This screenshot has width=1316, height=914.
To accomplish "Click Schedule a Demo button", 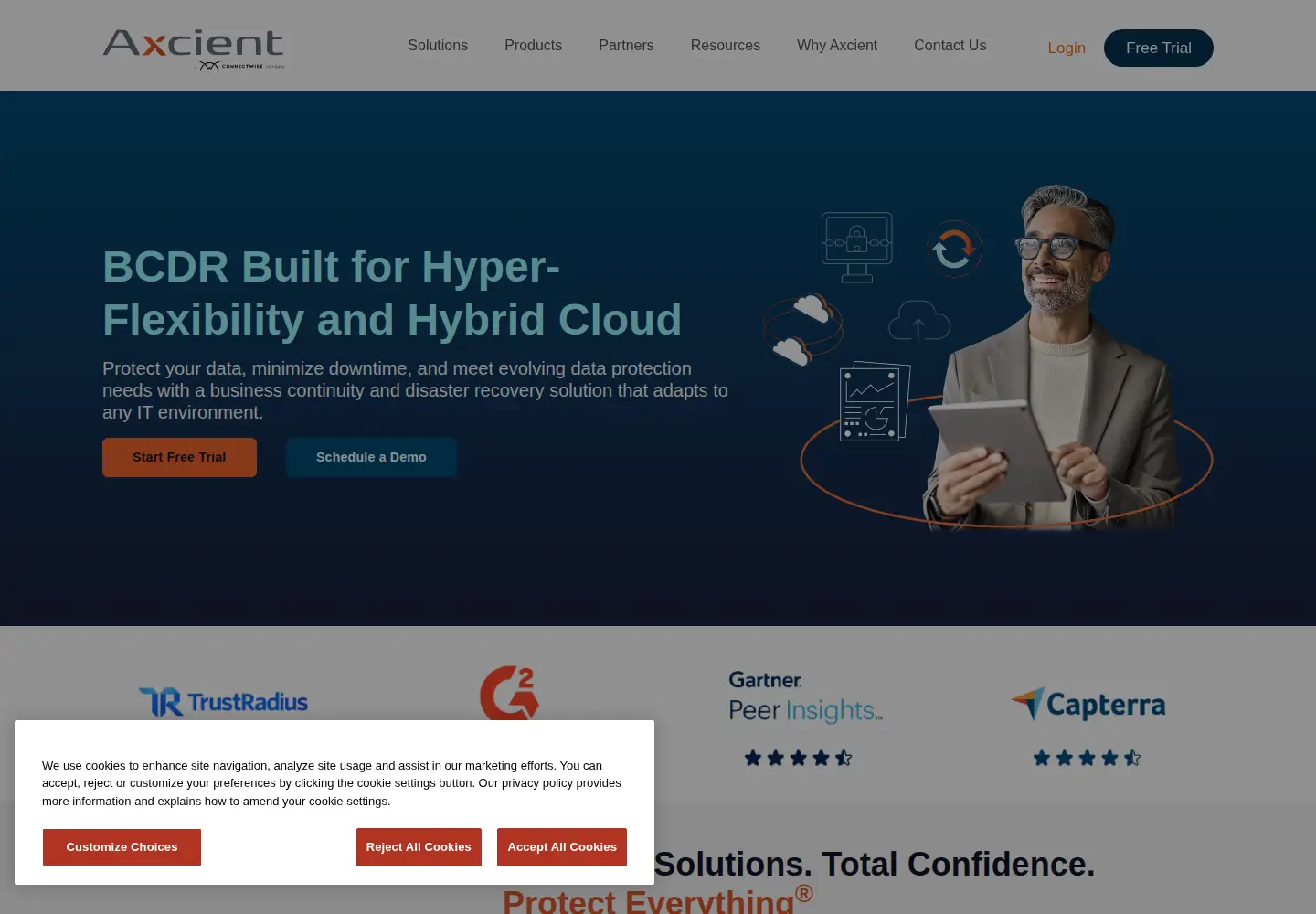I will click(x=371, y=457).
